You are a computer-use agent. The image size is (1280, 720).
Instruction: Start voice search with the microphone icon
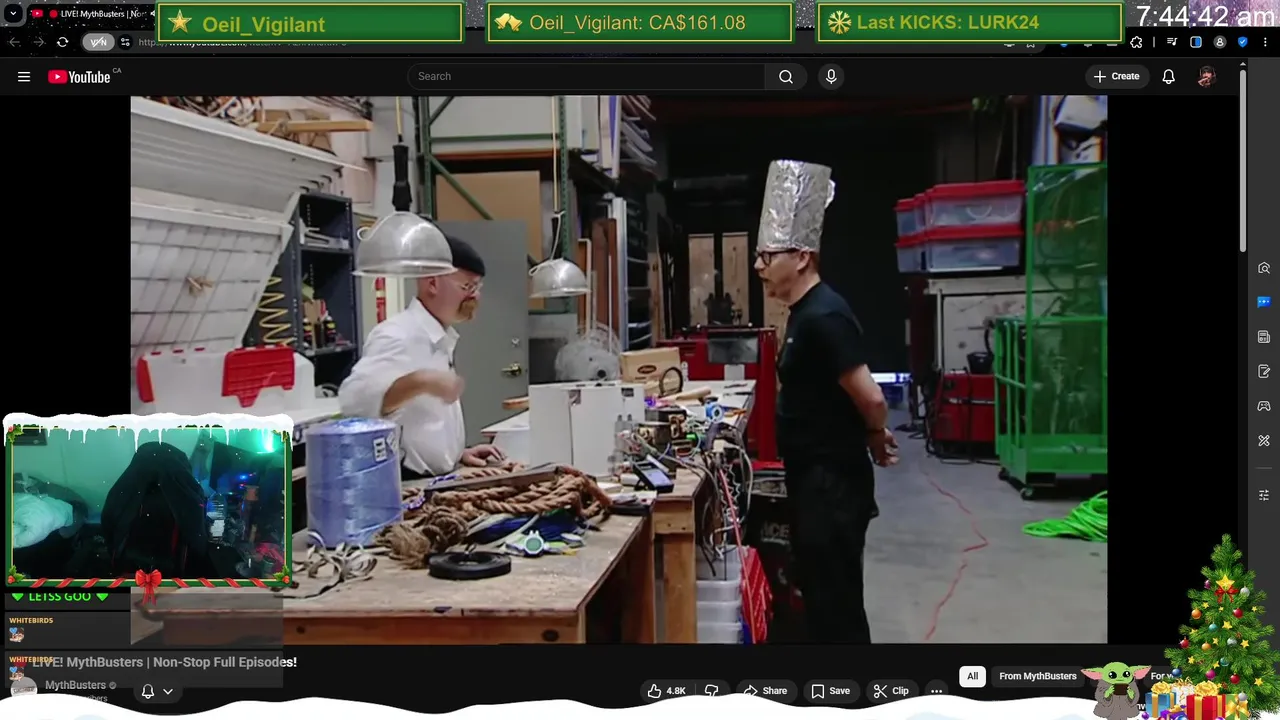[831, 76]
